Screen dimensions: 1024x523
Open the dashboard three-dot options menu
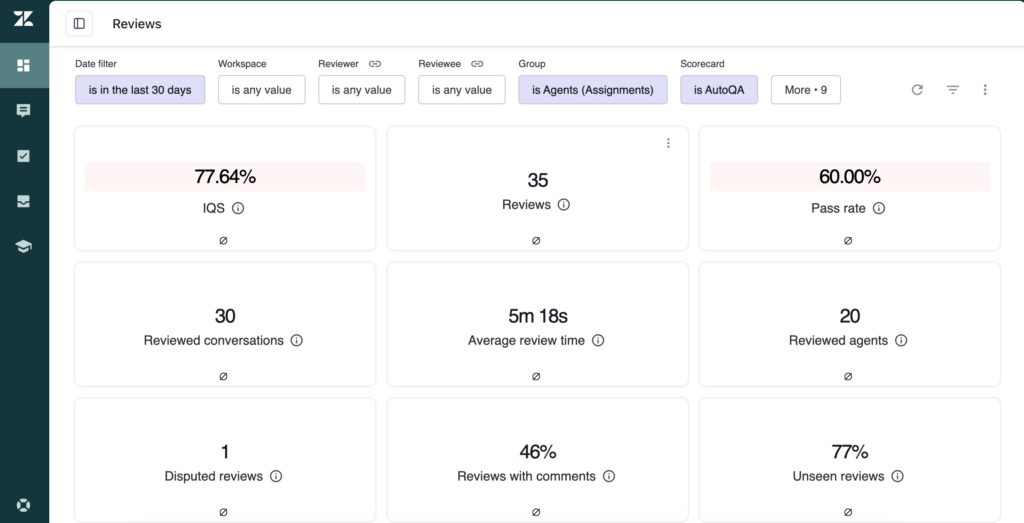click(x=985, y=90)
